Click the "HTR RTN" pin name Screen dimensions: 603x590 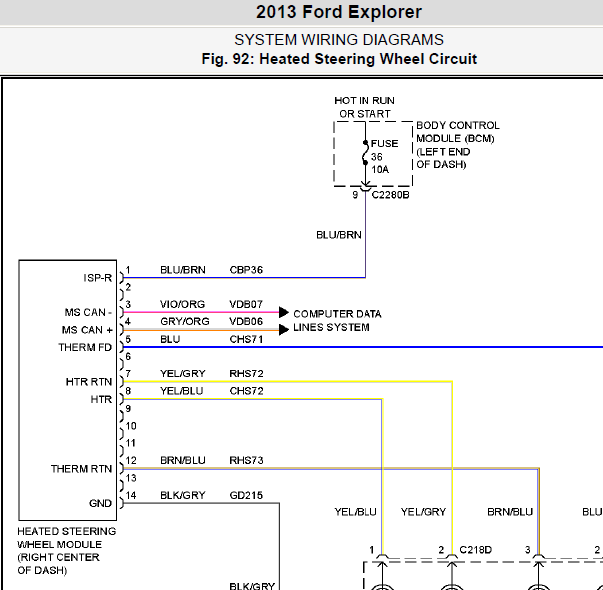click(x=89, y=382)
